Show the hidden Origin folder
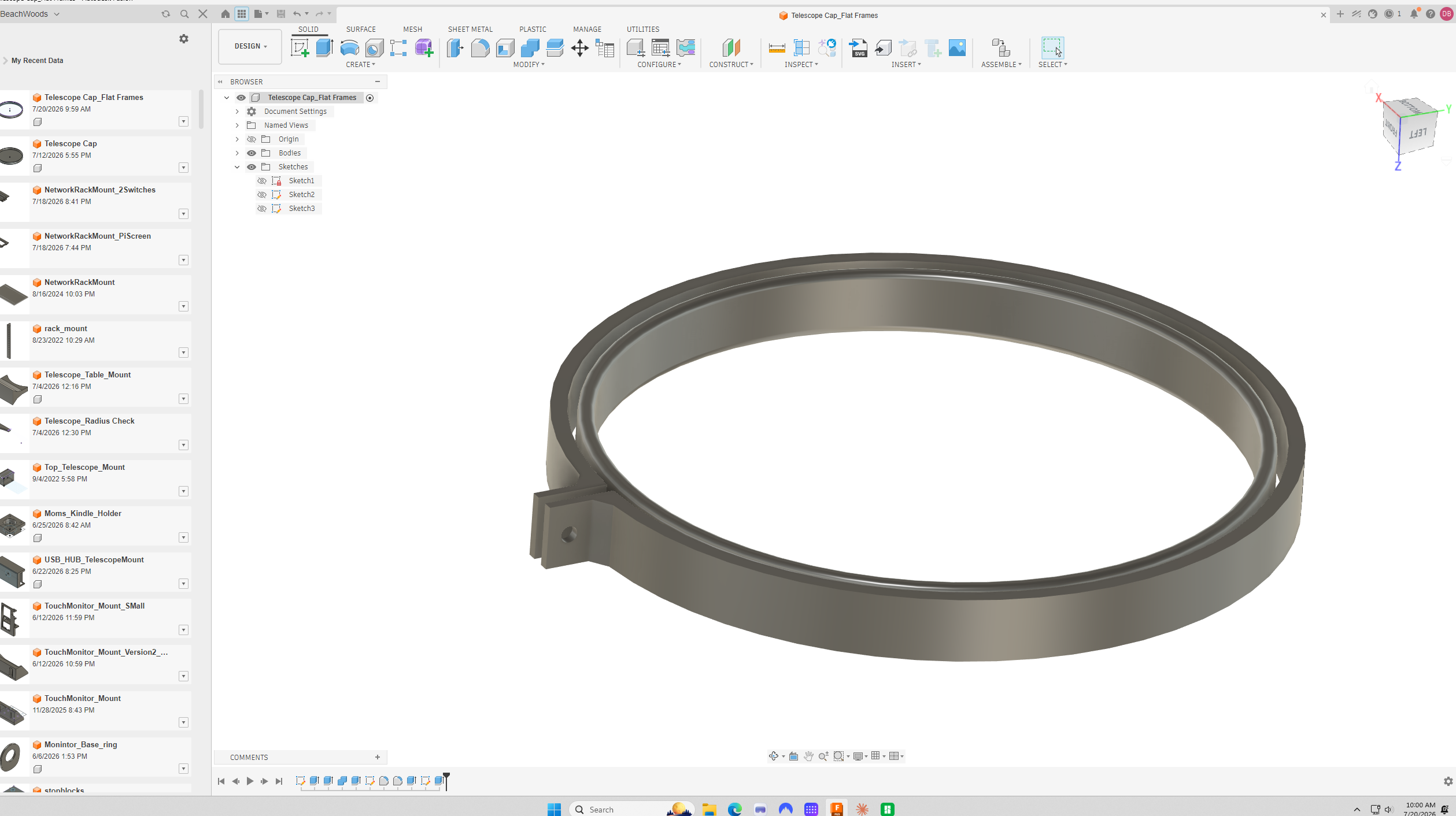The width and height of the screenshot is (1456, 816). pyautogui.click(x=252, y=139)
